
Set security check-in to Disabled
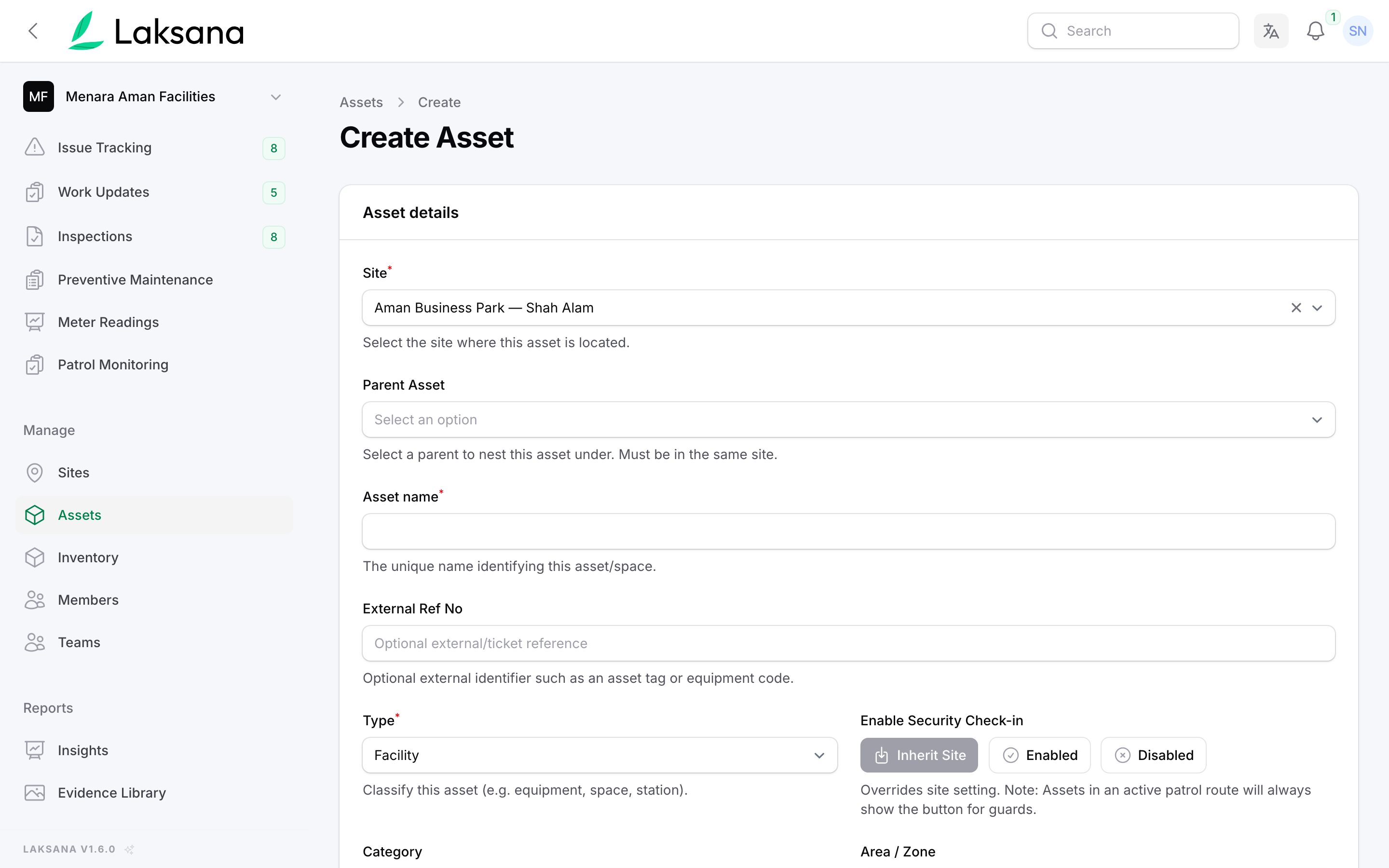coord(1153,755)
